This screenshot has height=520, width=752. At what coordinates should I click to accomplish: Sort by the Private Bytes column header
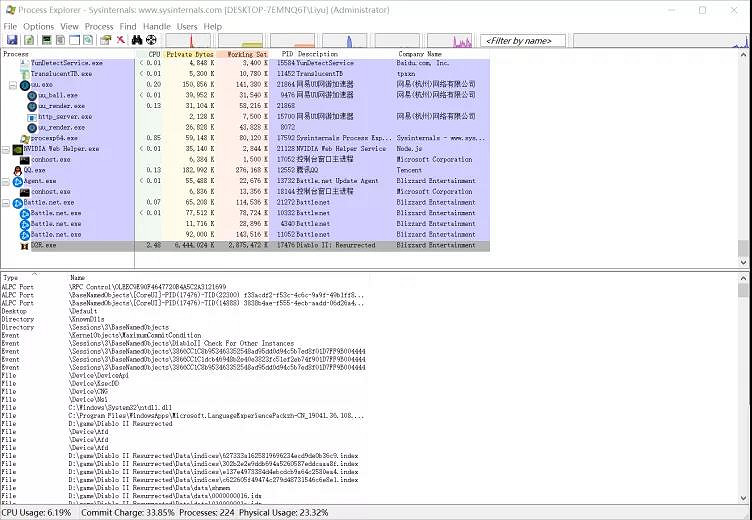point(188,54)
